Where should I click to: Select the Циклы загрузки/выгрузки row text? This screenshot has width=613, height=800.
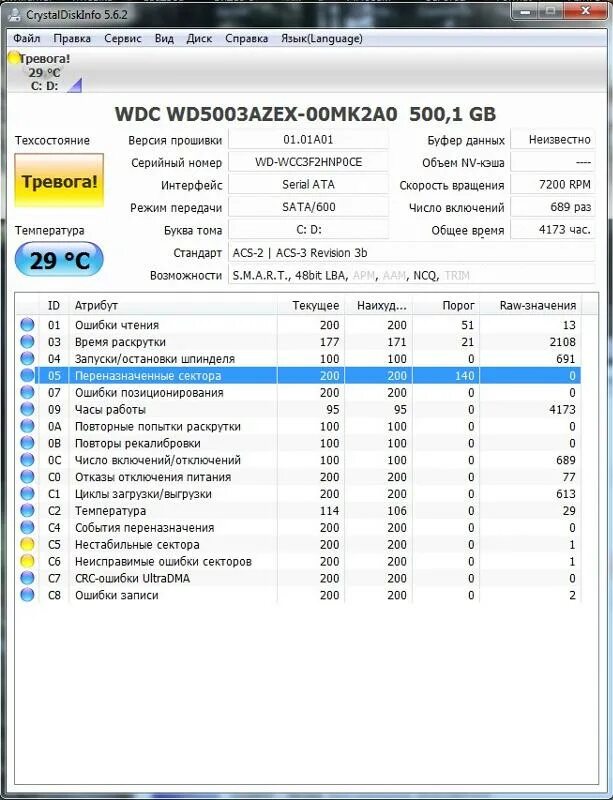point(143,494)
